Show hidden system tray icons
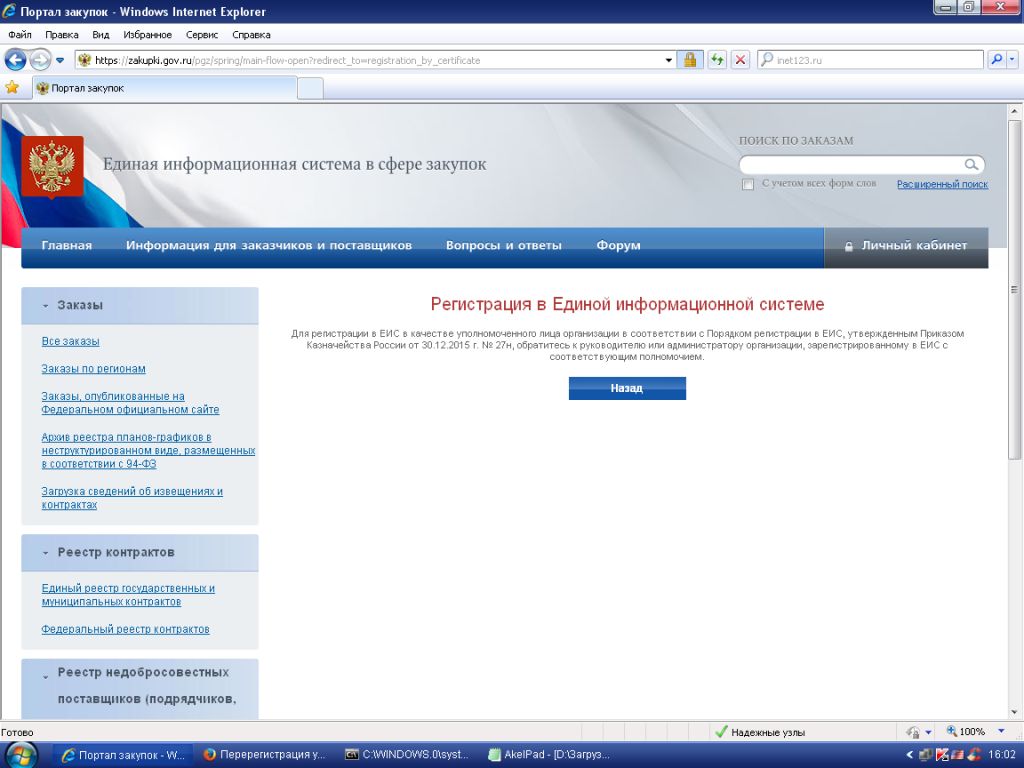 click(909, 755)
